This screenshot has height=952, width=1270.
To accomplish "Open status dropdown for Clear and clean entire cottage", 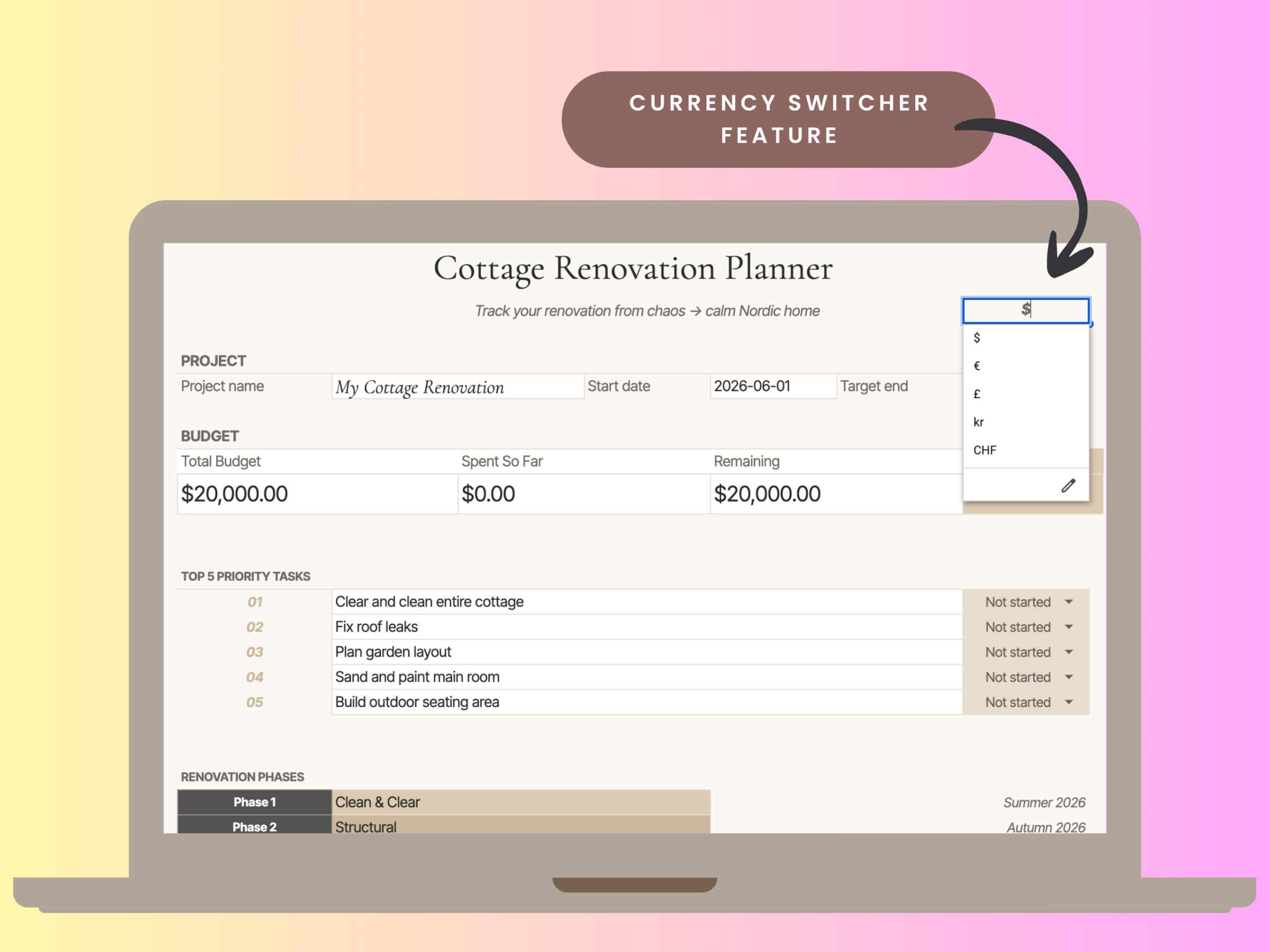I will (1069, 602).
